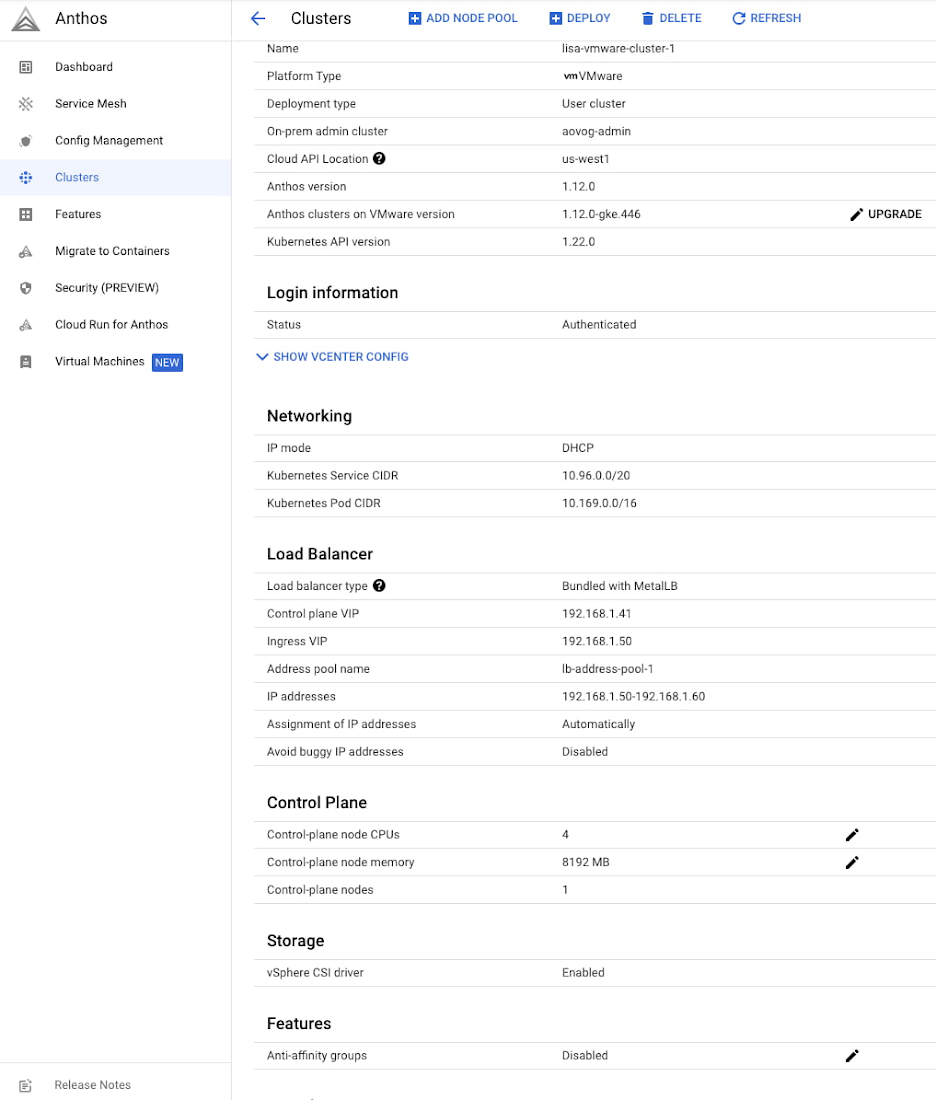The width and height of the screenshot is (936, 1100).
Task: Click the DHCP IP mode value
Action: point(577,448)
